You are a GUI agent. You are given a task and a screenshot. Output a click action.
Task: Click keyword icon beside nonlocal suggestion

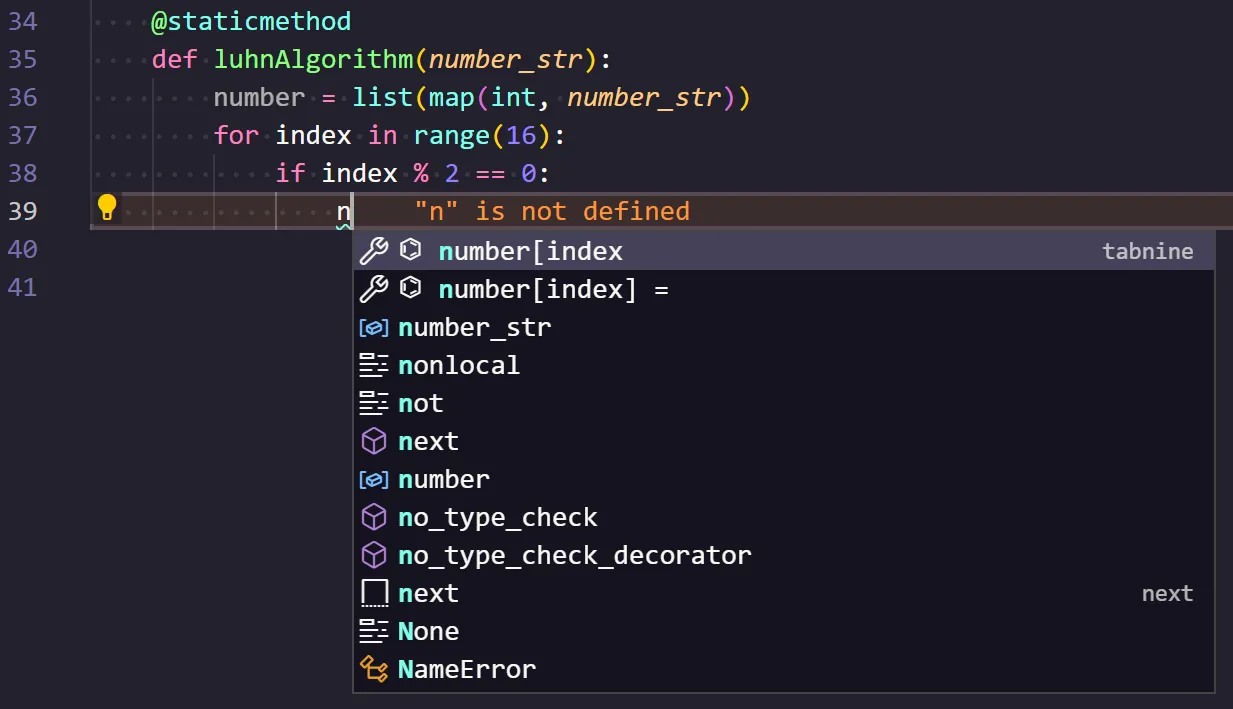tap(373, 366)
